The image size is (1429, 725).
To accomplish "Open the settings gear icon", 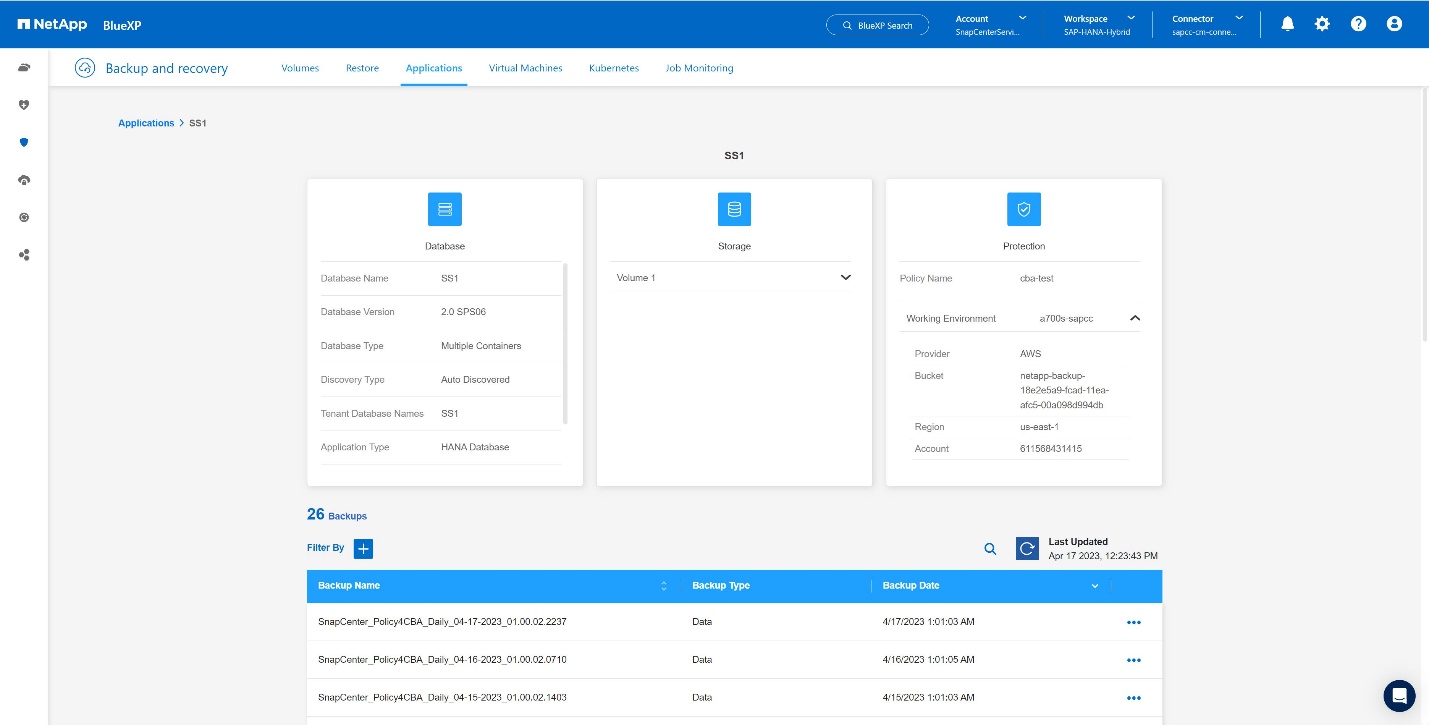I will pos(1322,24).
